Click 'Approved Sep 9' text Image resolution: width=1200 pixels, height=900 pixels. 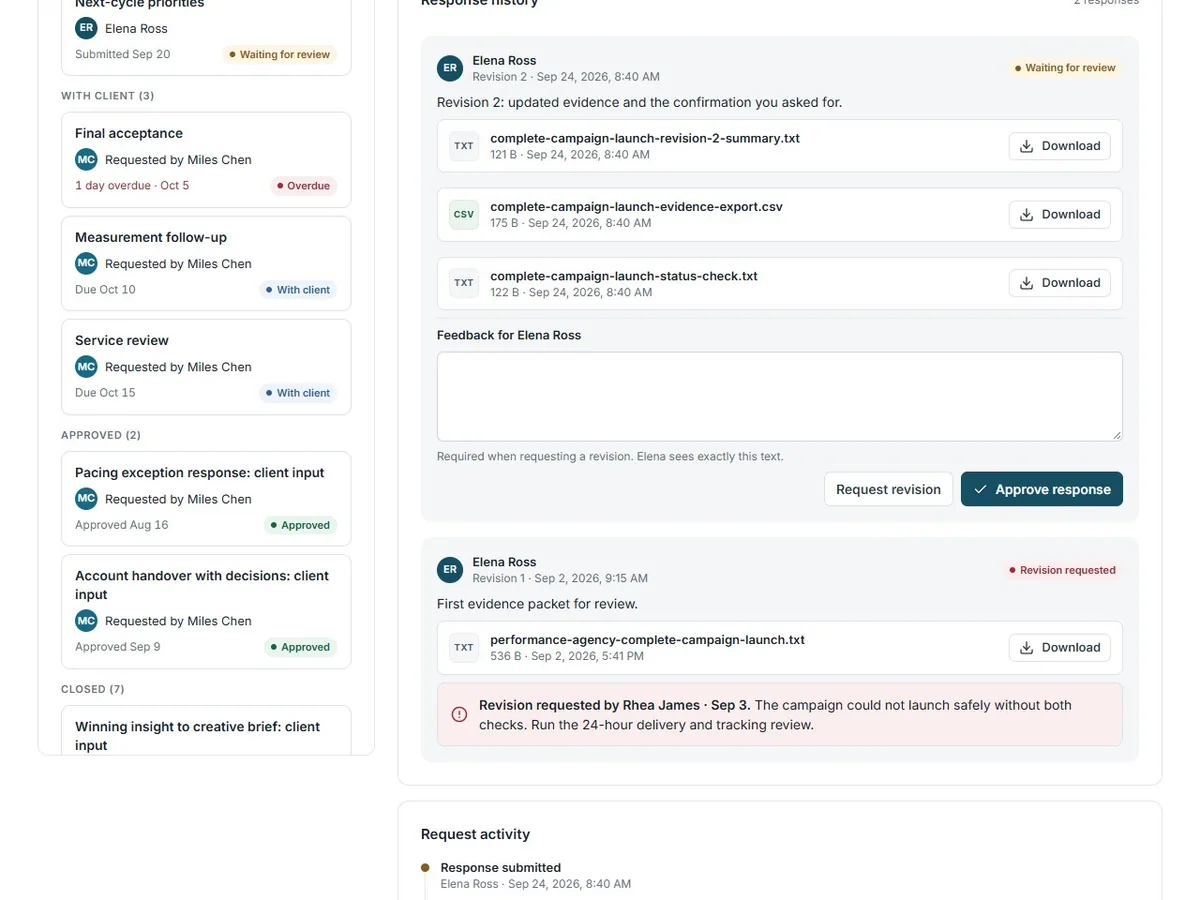pos(118,646)
